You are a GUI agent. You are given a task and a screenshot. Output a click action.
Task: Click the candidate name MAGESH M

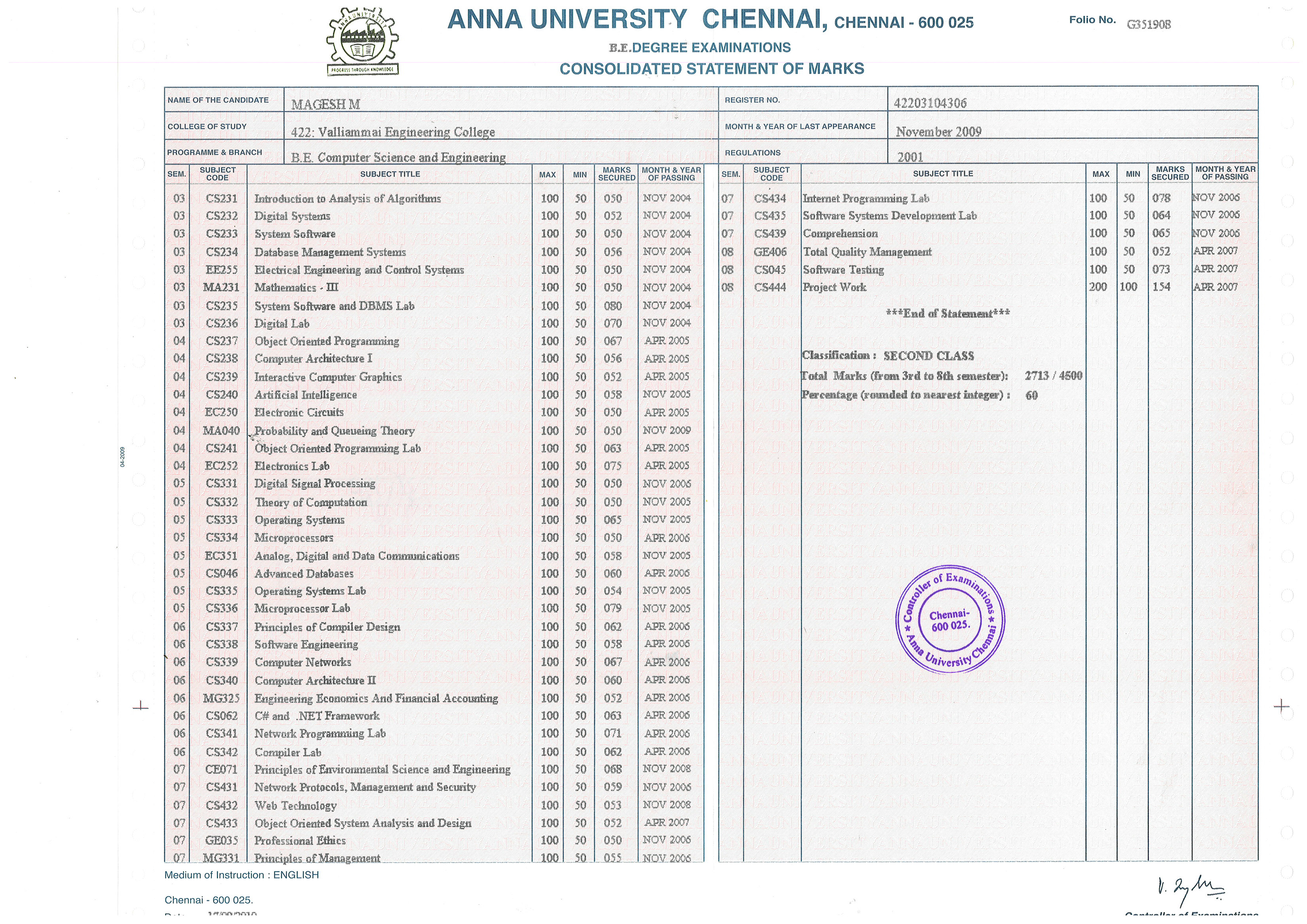pyautogui.click(x=325, y=105)
